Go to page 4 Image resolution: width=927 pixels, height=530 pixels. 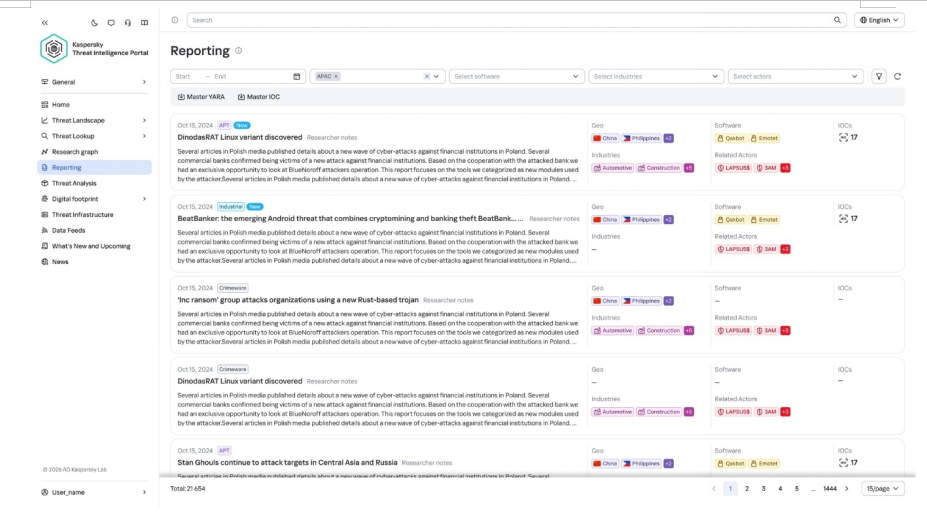click(780, 489)
